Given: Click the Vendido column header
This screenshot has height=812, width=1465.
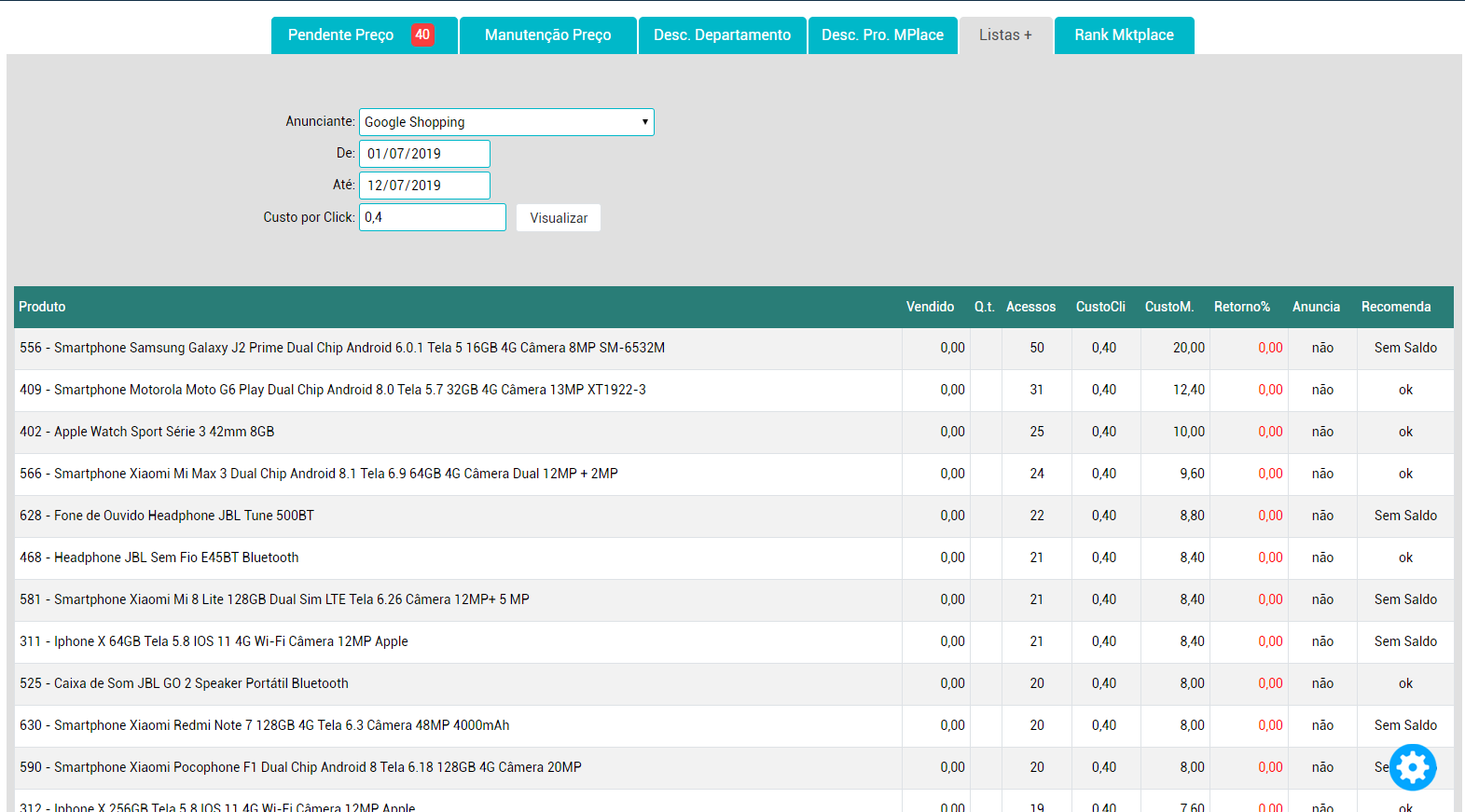Looking at the screenshot, I should pyautogui.click(x=930, y=307).
